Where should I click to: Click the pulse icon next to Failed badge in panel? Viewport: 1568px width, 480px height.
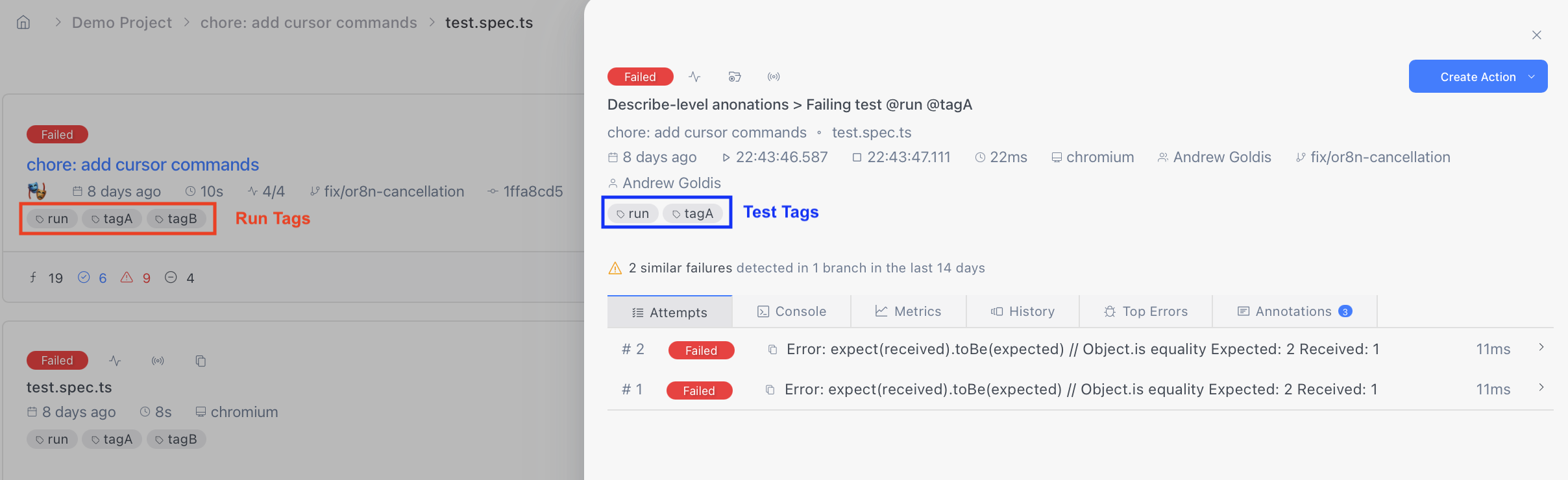(694, 77)
